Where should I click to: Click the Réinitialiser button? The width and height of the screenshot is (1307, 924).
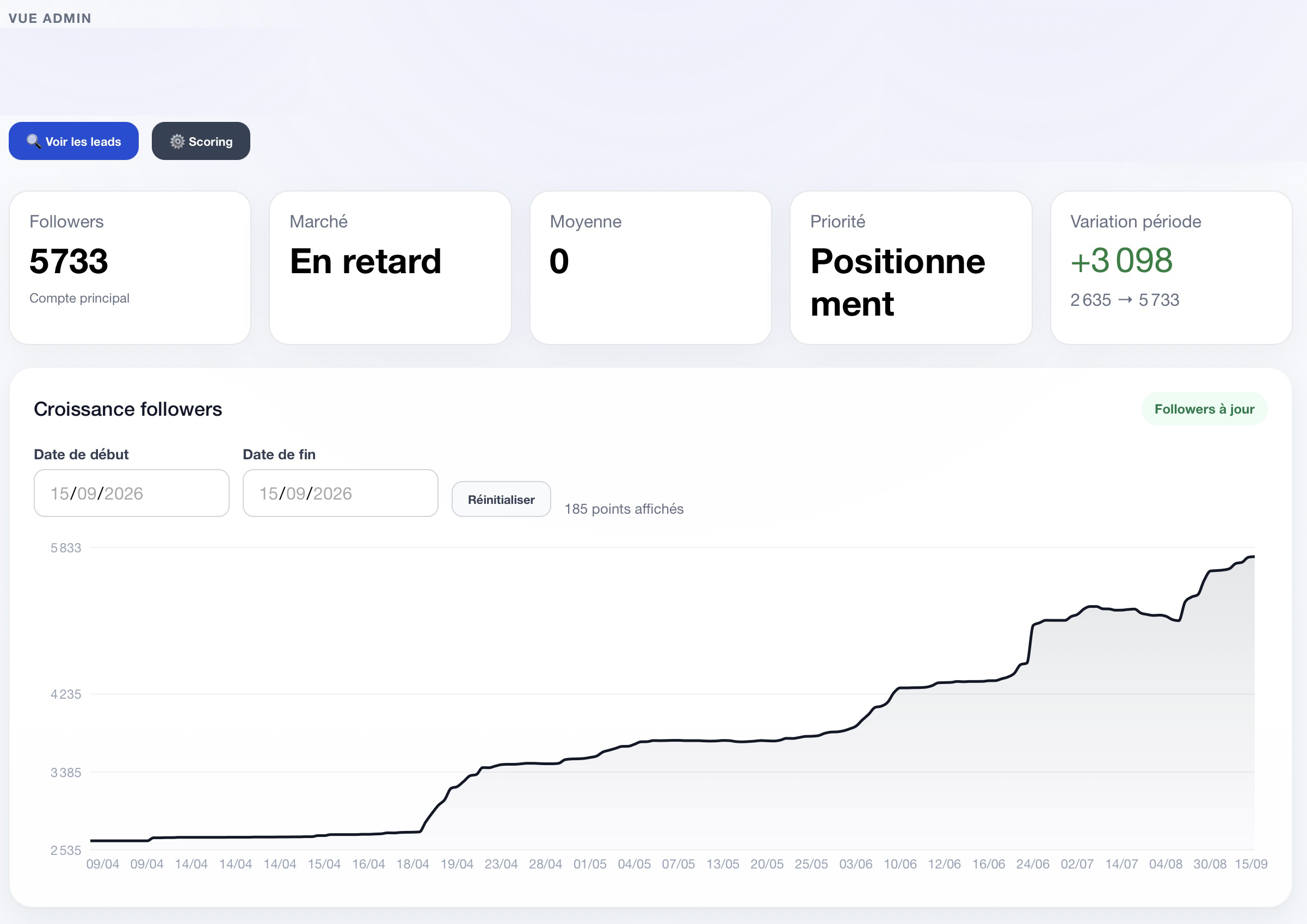(x=501, y=500)
